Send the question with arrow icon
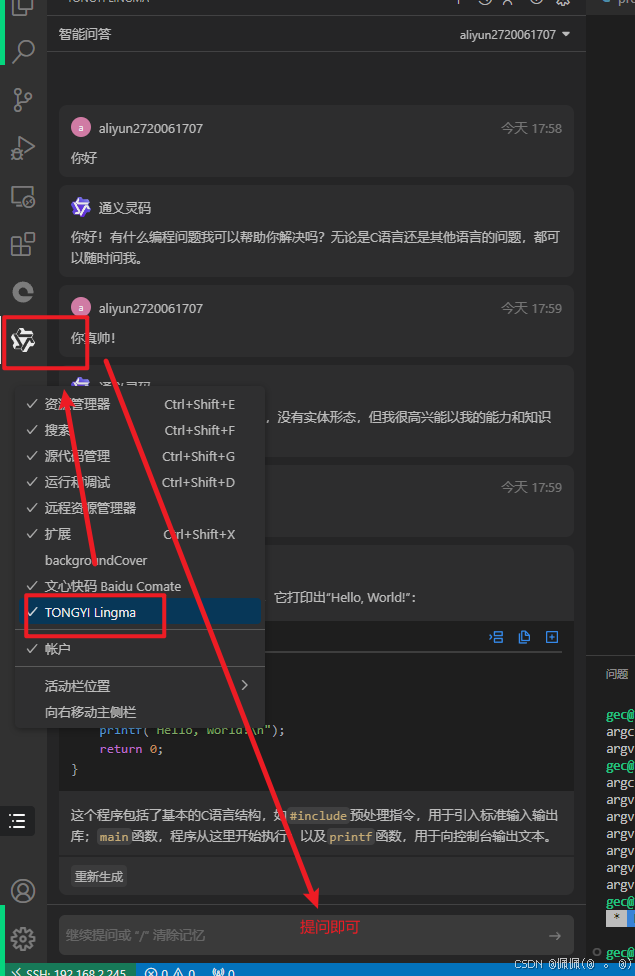Screen dimensions: 635x976 [x=555, y=936]
